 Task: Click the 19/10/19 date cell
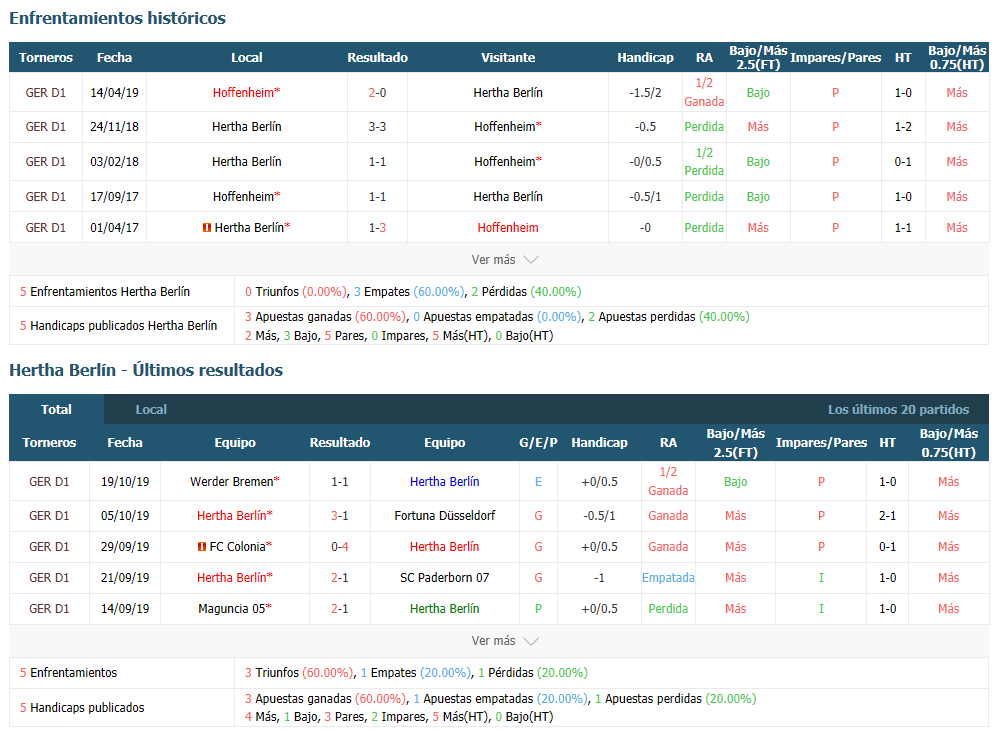[x=125, y=482]
